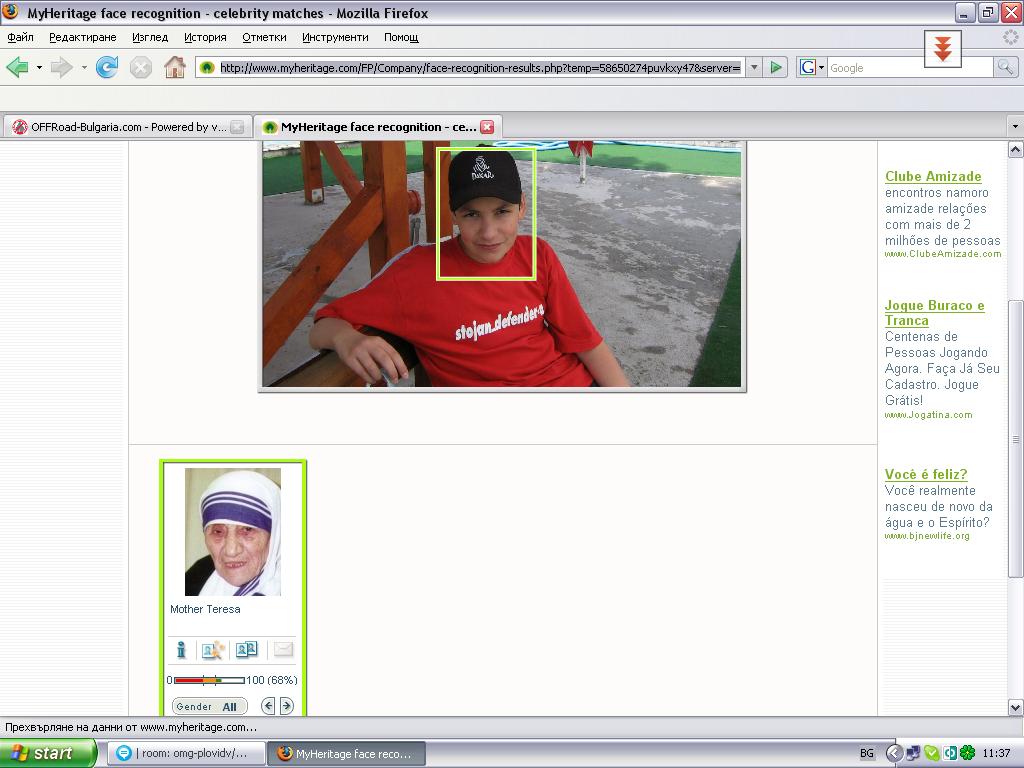Click the green Back arrow button

pos(17,68)
